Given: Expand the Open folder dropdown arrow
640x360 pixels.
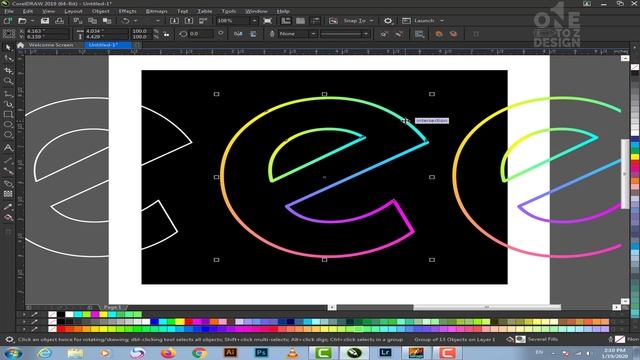Looking at the screenshot, I should point(32,20).
